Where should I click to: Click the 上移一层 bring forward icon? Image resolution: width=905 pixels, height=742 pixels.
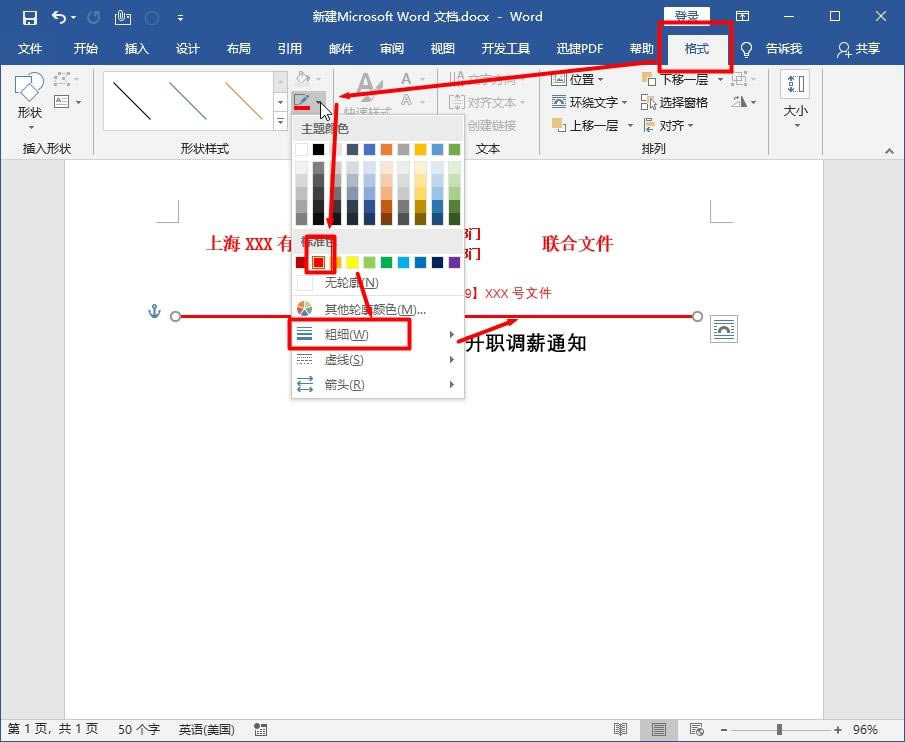[x=558, y=125]
